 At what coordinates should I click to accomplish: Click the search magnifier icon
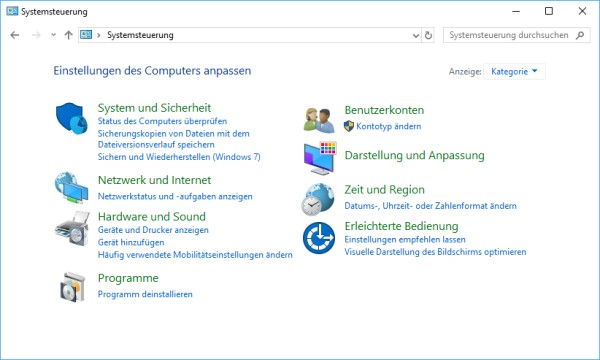(580, 35)
